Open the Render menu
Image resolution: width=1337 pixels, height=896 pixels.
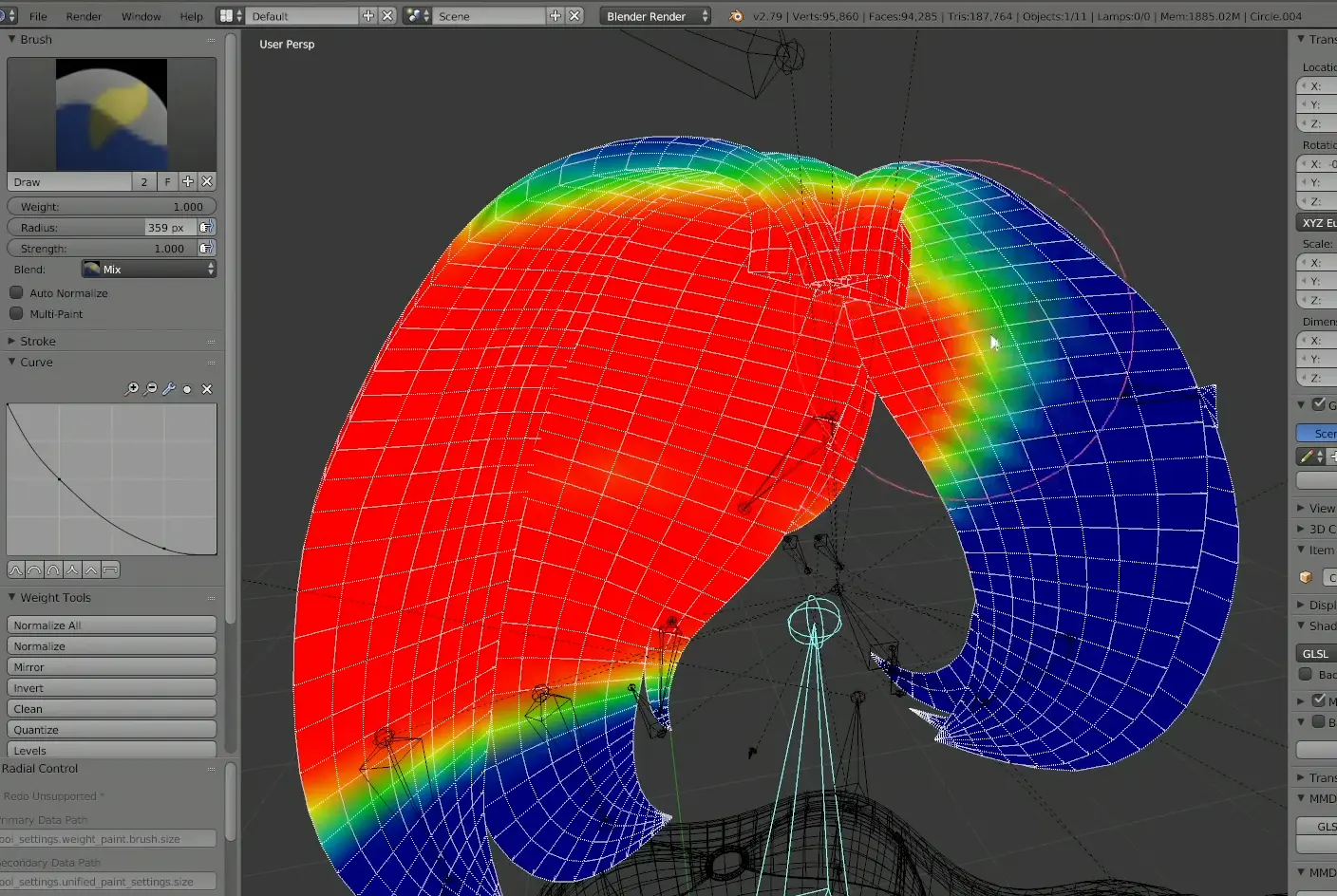(84, 16)
